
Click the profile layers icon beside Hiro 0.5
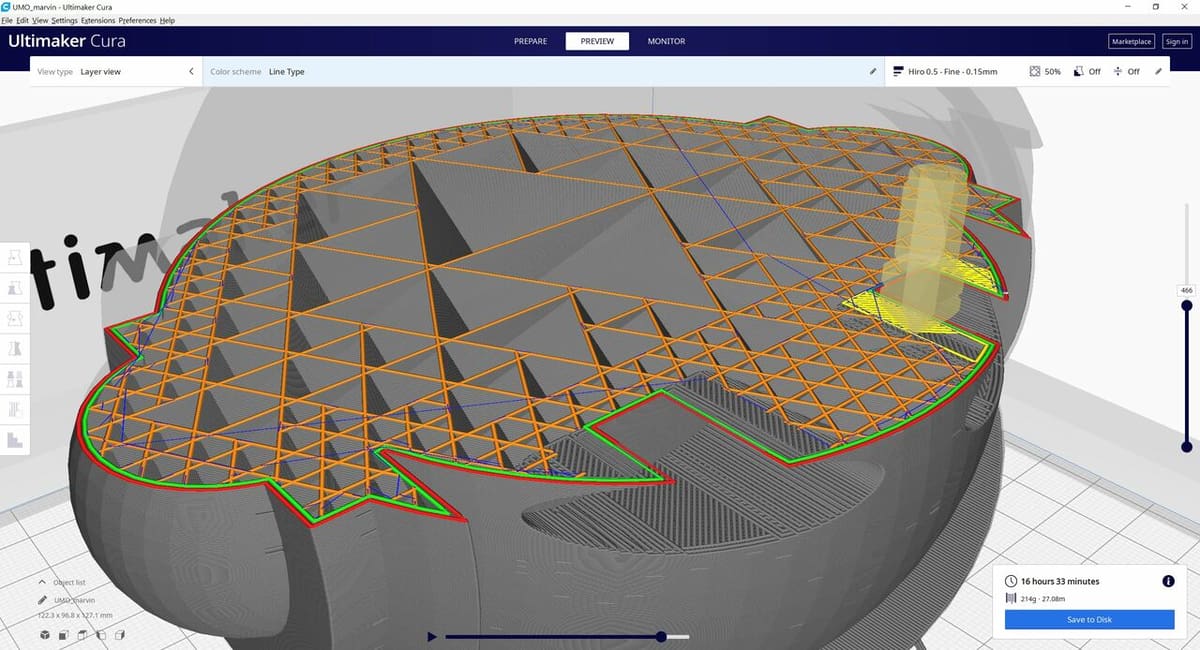(x=899, y=72)
